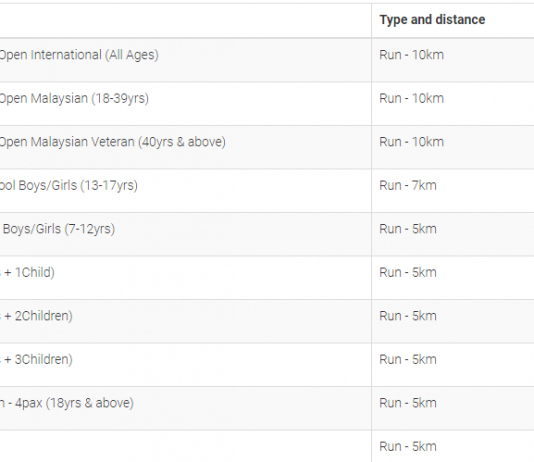Click the 'Type and distance' column header
The image size is (534, 462).
(x=432, y=20)
